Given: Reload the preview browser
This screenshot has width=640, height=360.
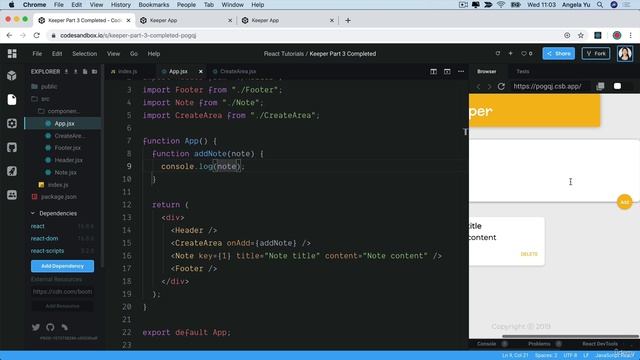Looking at the screenshot, I should click(x=501, y=86).
